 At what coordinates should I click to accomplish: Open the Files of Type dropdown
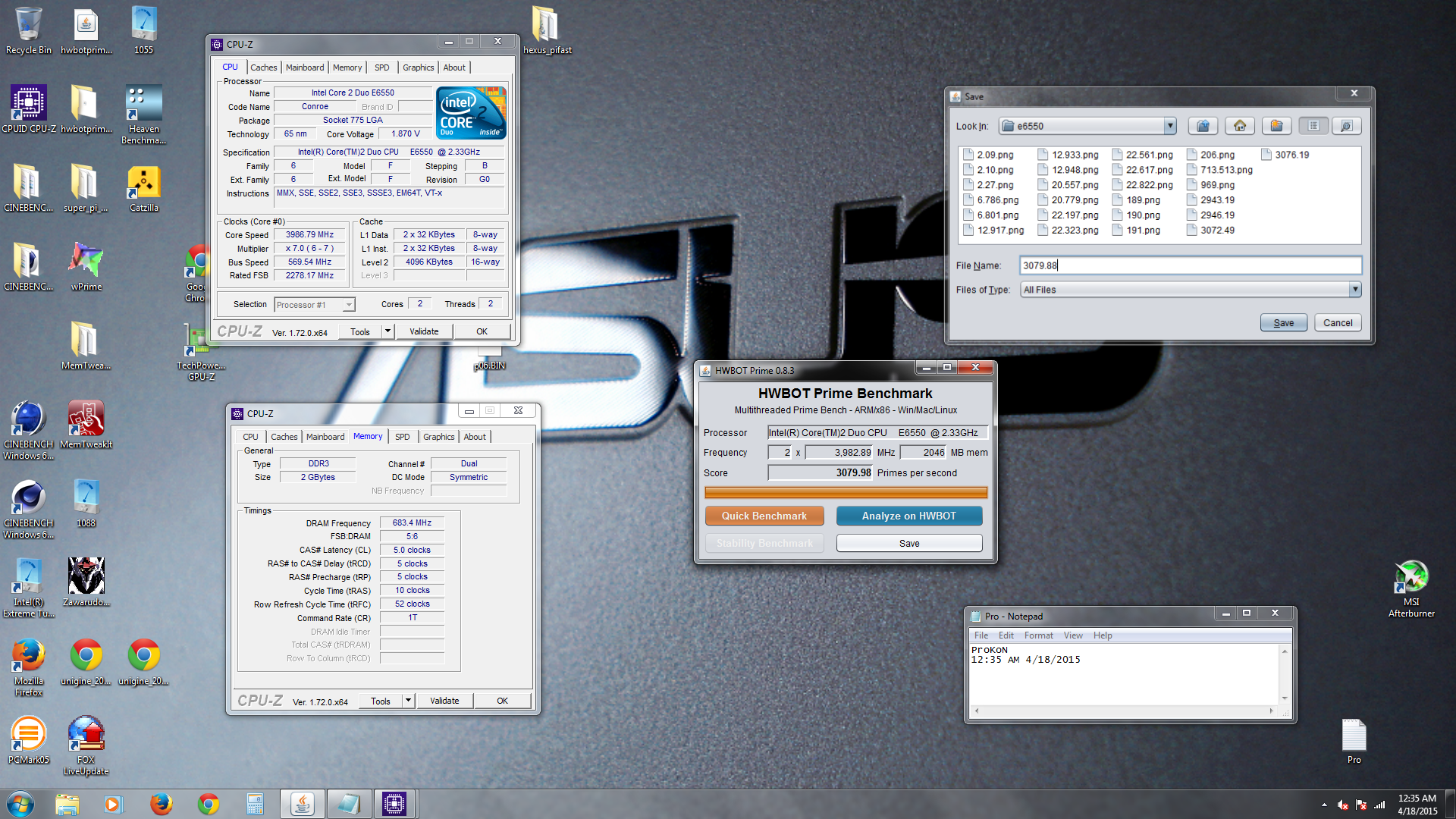point(1354,289)
